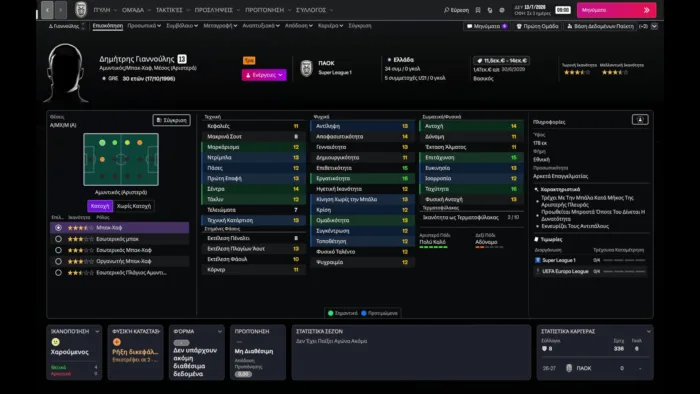
Task: Toggle Σημαντικά attribute highlight legend
Action: point(342,313)
